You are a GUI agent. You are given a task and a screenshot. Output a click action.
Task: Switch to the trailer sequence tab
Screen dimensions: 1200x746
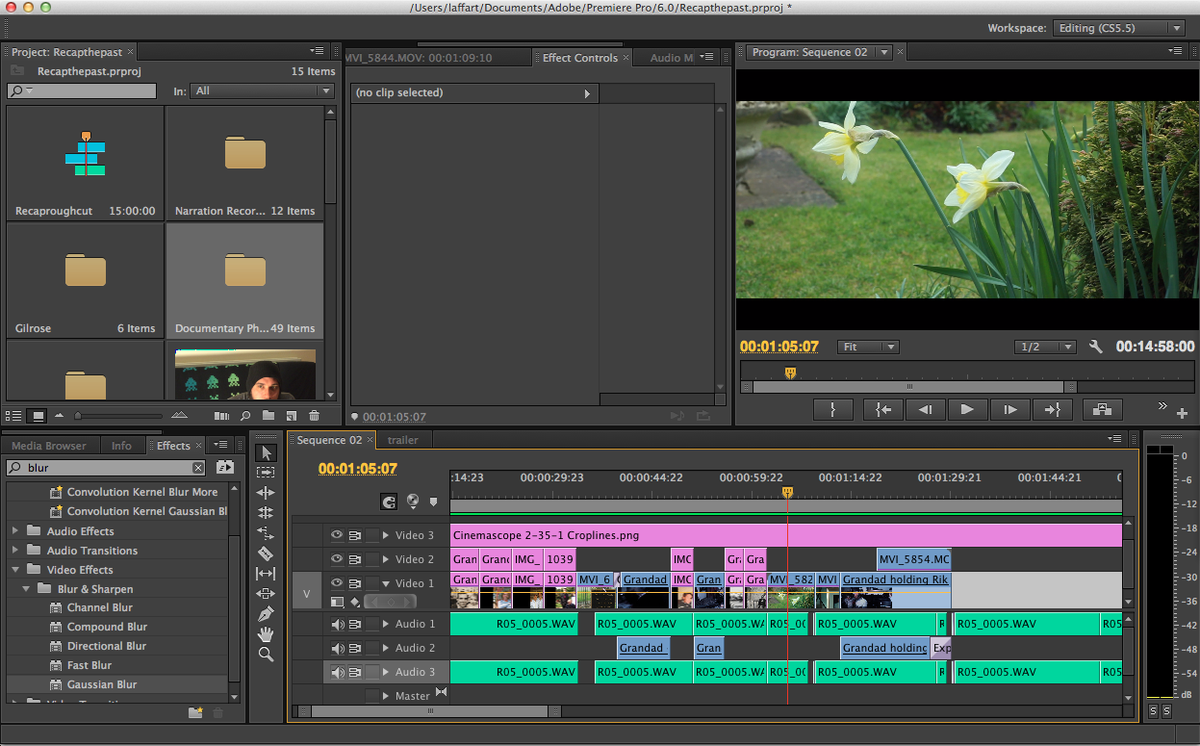403,440
